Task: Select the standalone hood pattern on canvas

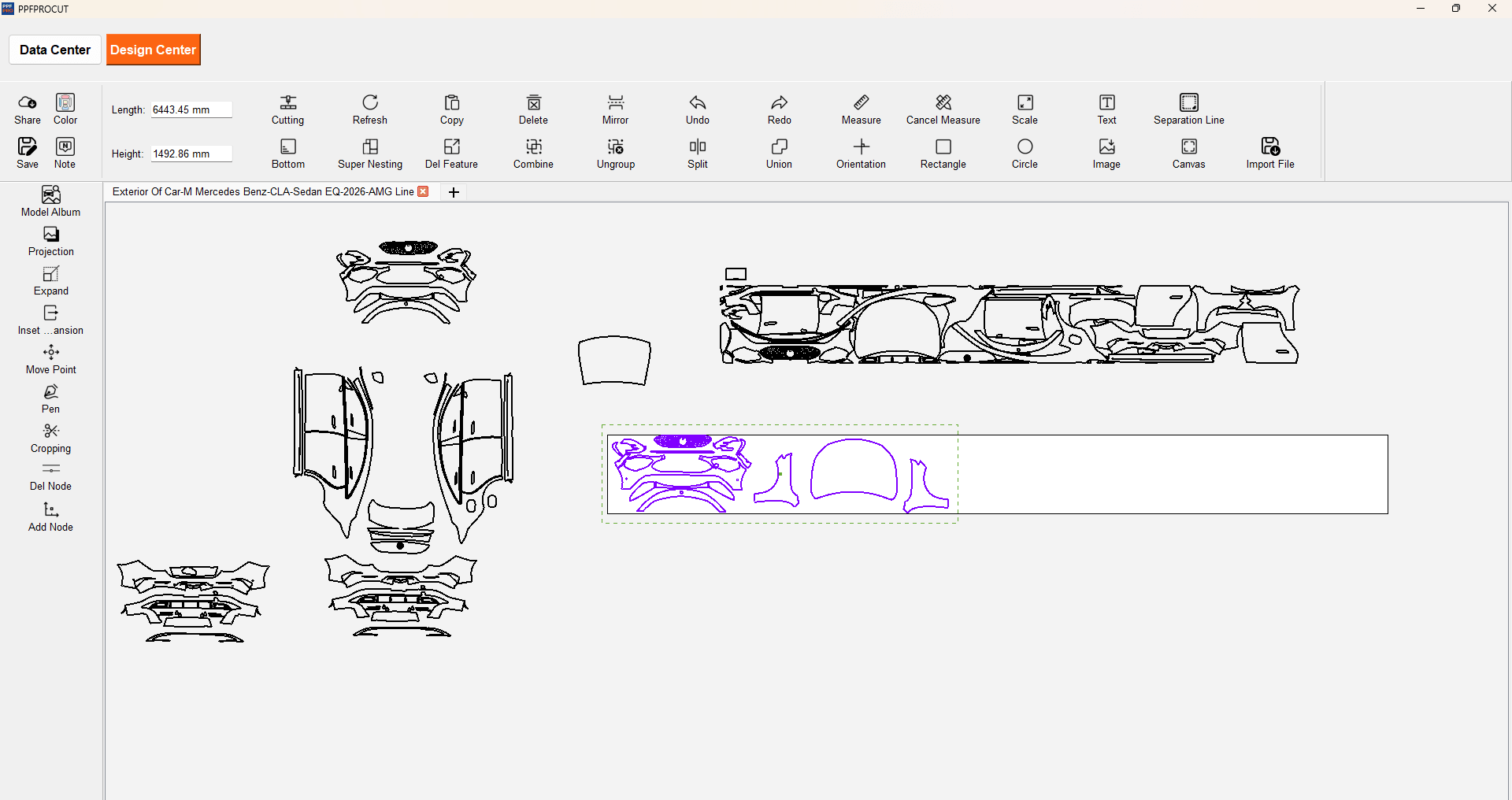Action: click(x=614, y=361)
